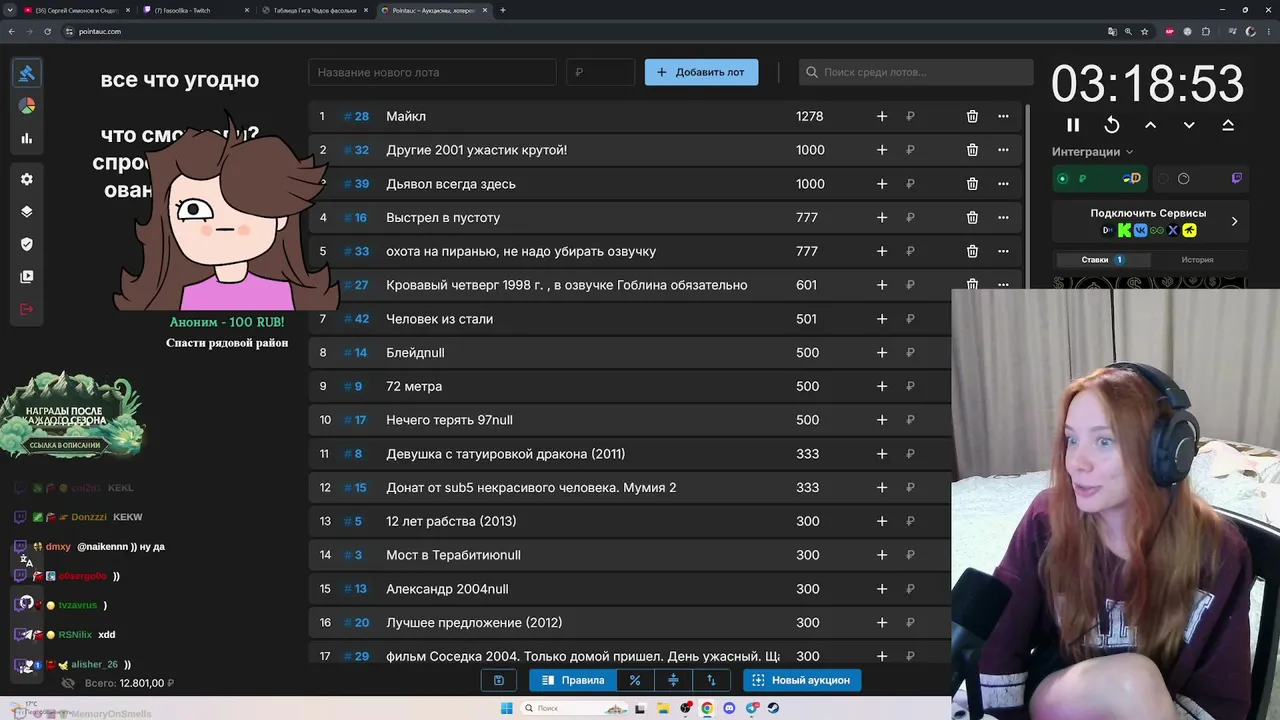This screenshot has height=720, width=1280.
Task: Click the percent button in bottom toolbar
Action: [x=635, y=680]
